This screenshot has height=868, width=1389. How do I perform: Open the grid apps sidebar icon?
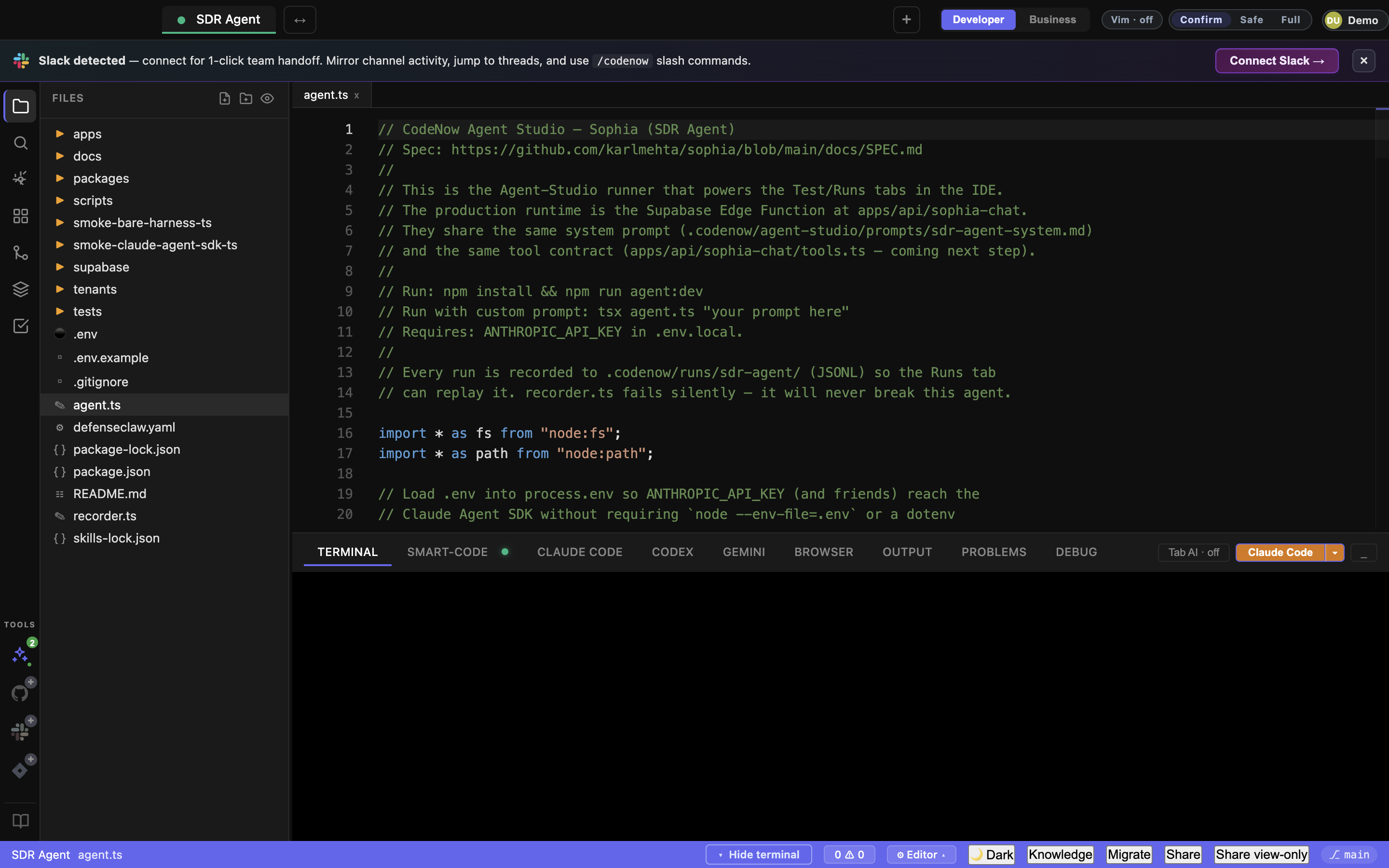click(x=21, y=216)
